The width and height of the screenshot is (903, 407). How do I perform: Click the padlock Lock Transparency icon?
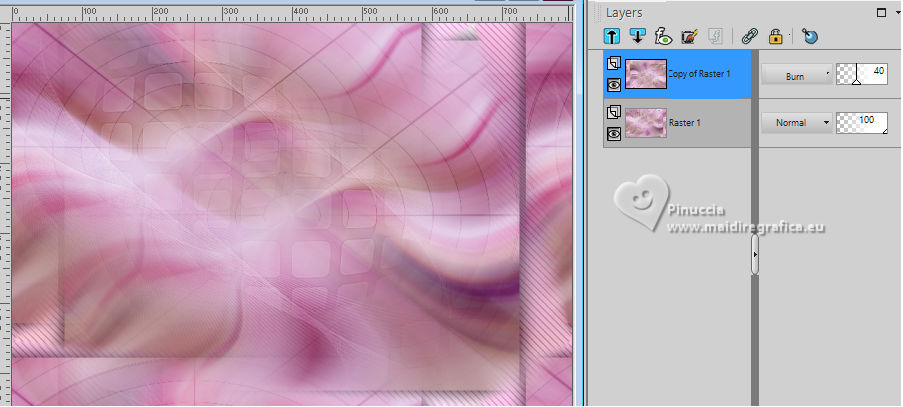click(x=776, y=37)
